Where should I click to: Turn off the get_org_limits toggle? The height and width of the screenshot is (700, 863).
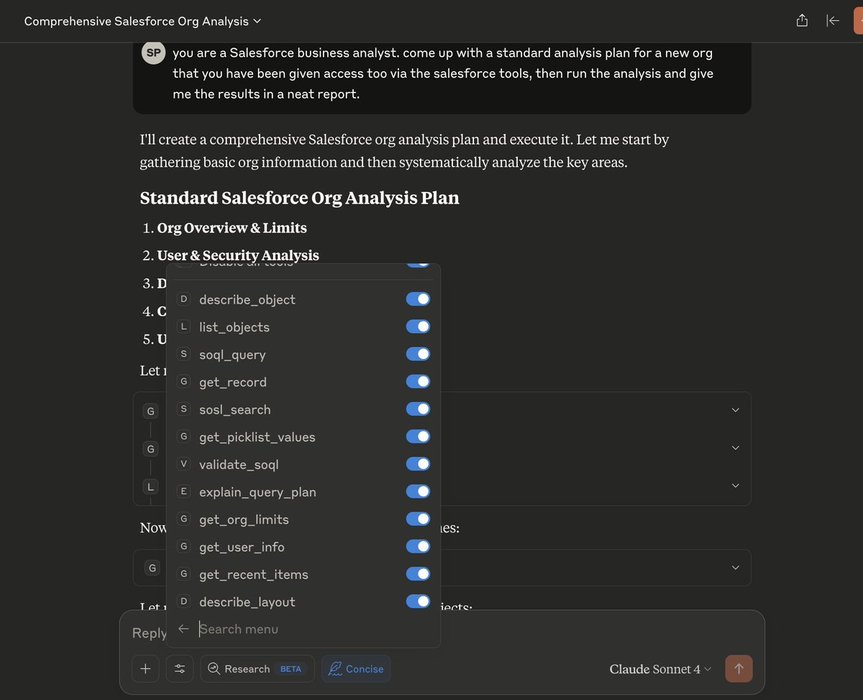418,519
